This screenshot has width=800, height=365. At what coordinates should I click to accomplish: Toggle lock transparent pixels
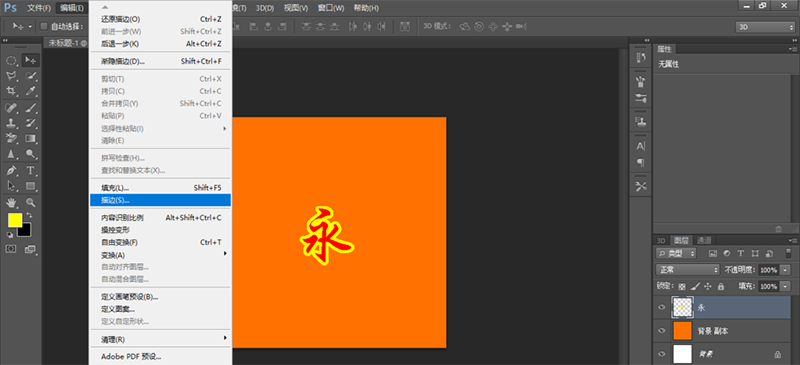(682, 286)
